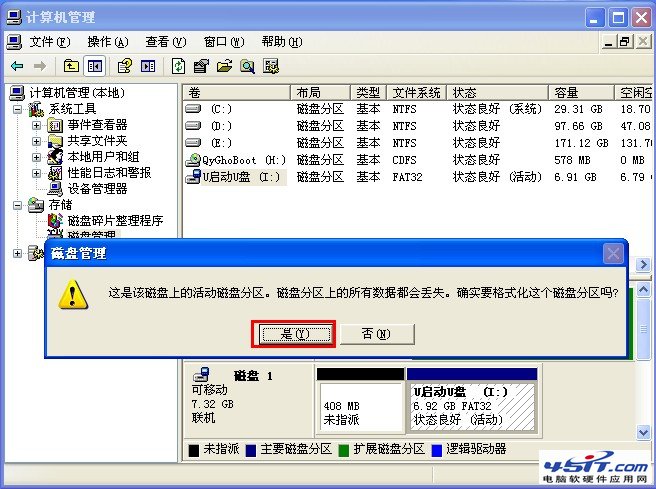The width and height of the screenshot is (656, 489).
Task: Click the 29.31 GB capacity cell
Action: 578,109
